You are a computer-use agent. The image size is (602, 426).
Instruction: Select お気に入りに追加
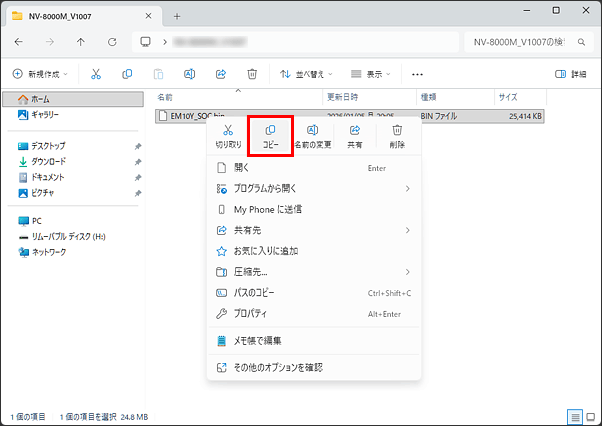[314, 251]
